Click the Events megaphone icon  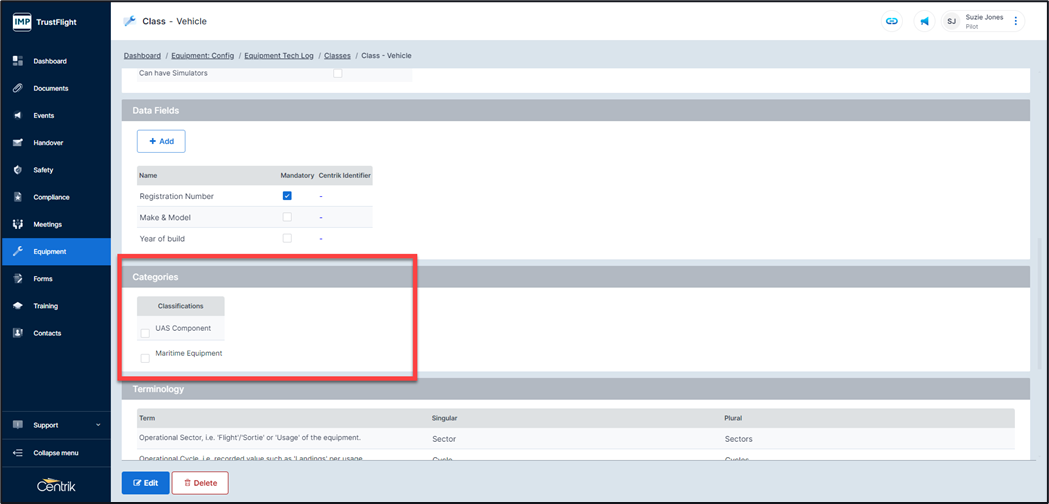[18, 116]
